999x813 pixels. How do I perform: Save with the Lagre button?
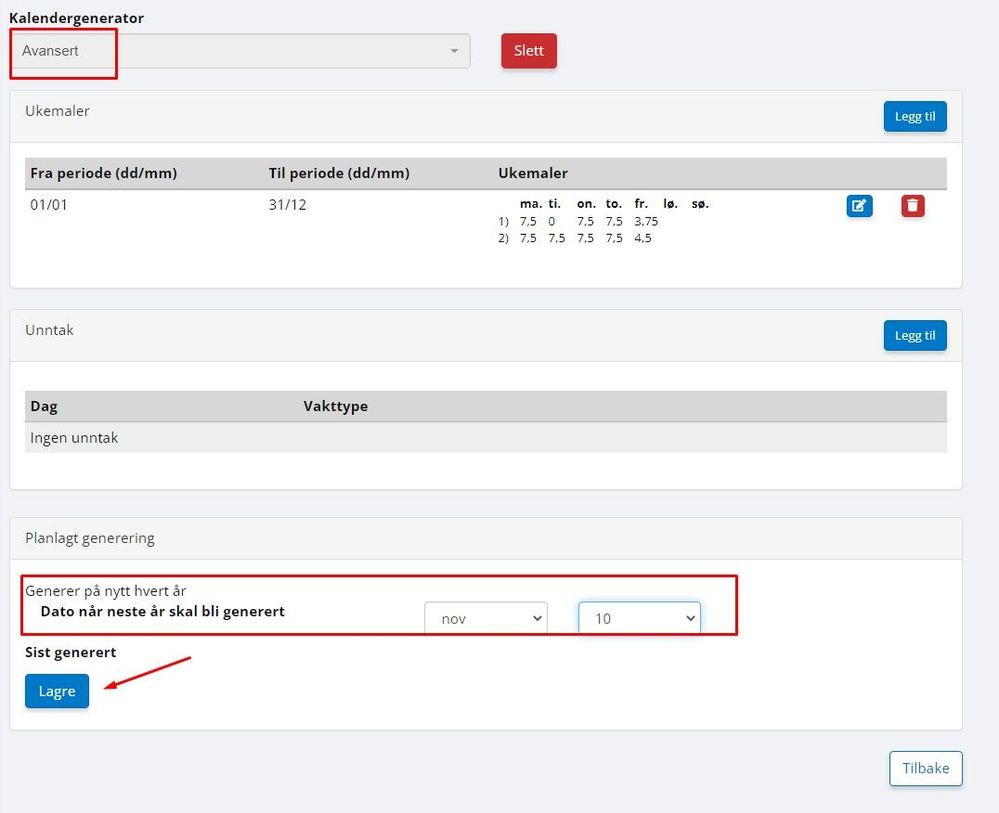coord(57,691)
